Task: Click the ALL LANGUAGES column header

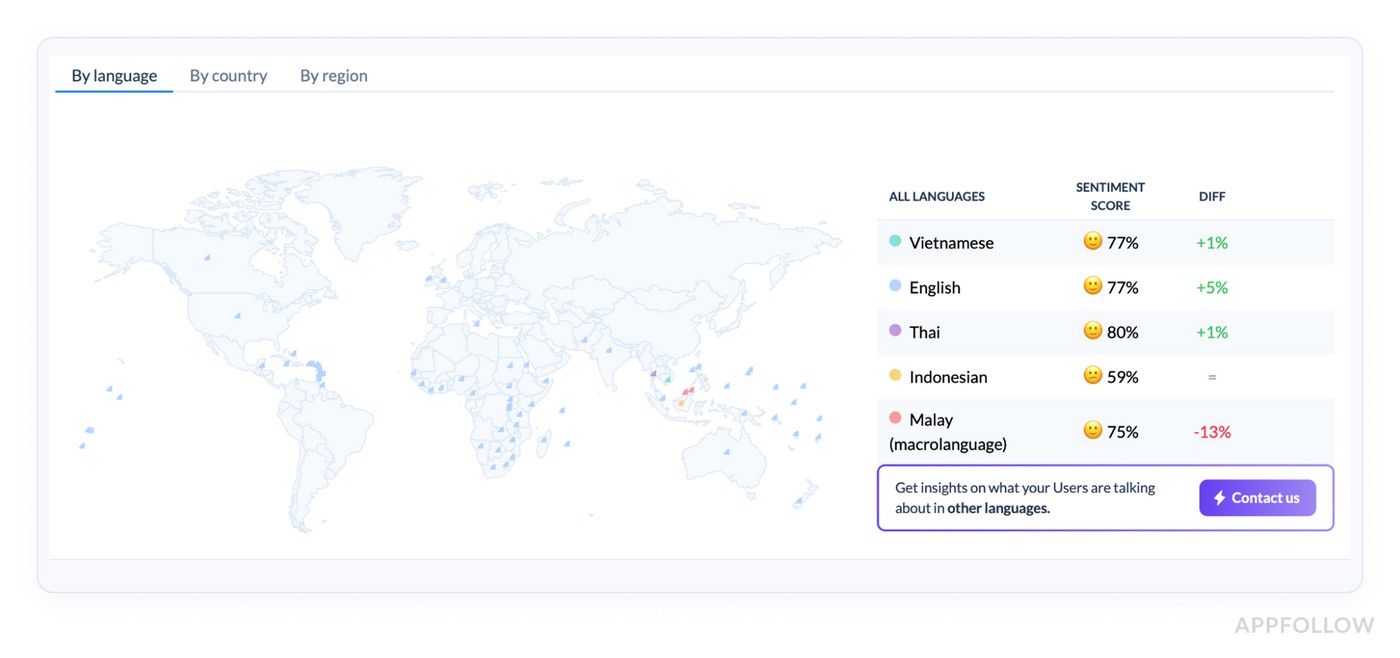Action: pyautogui.click(x=936, y=196)
